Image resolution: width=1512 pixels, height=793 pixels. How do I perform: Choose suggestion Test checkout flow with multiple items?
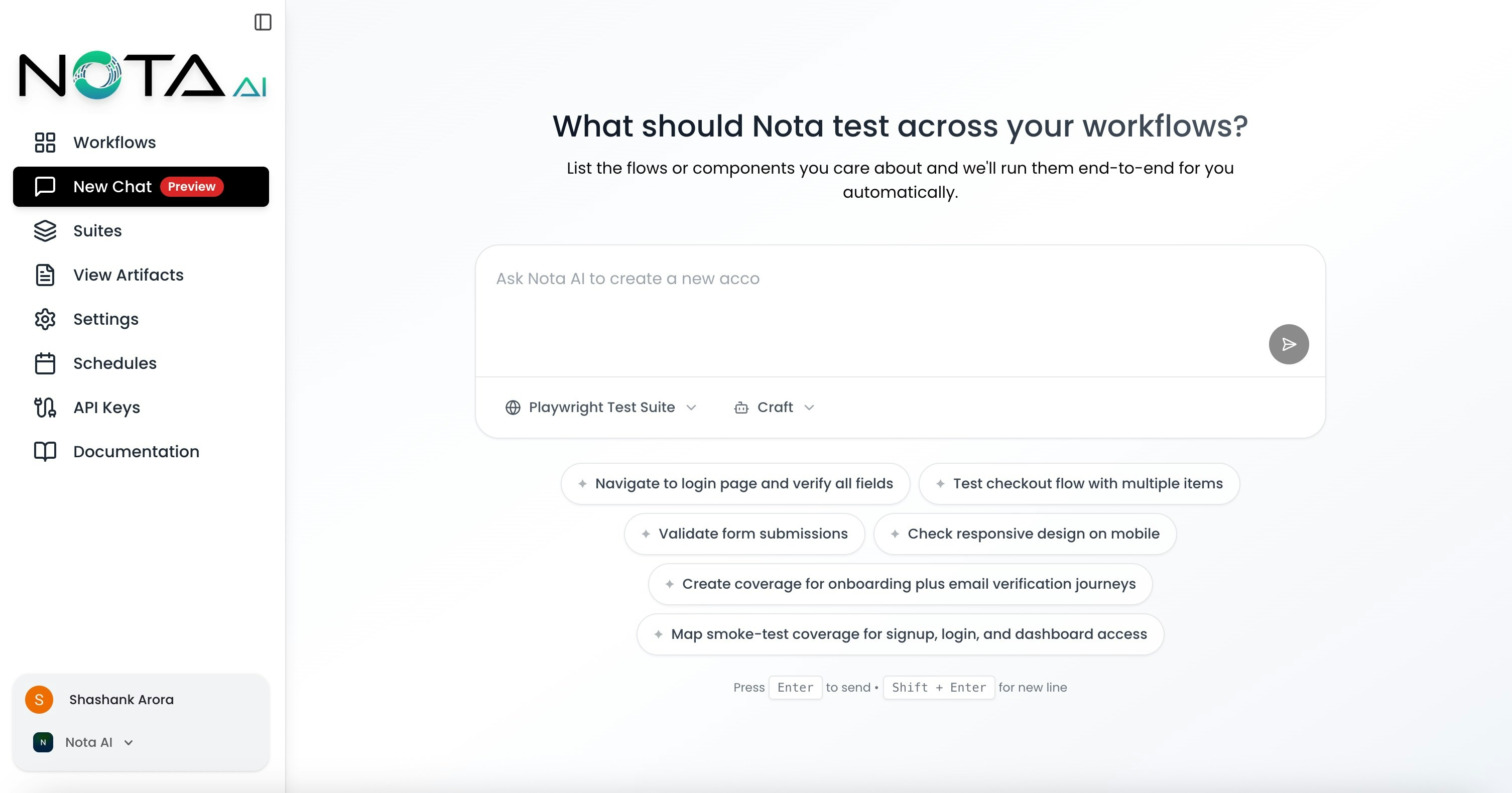pos(1078,483)
